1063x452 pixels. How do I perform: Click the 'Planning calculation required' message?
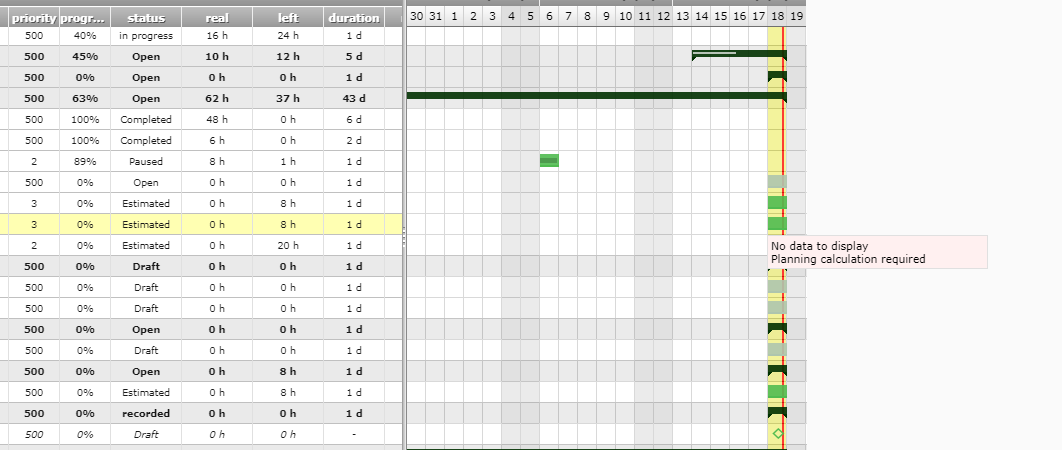coord(848,259)
